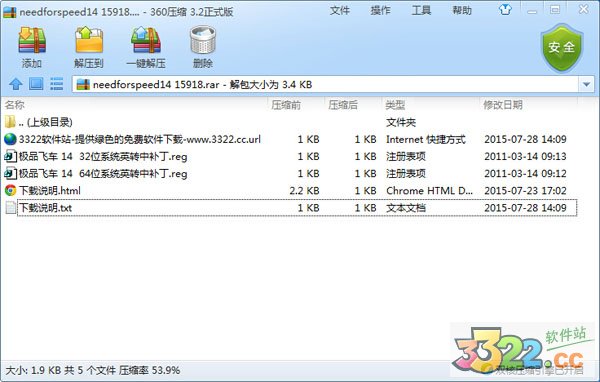This screenshot has height=382, width=600.
Task: Maximize the 360压缩 window
Action: [555, 10]
